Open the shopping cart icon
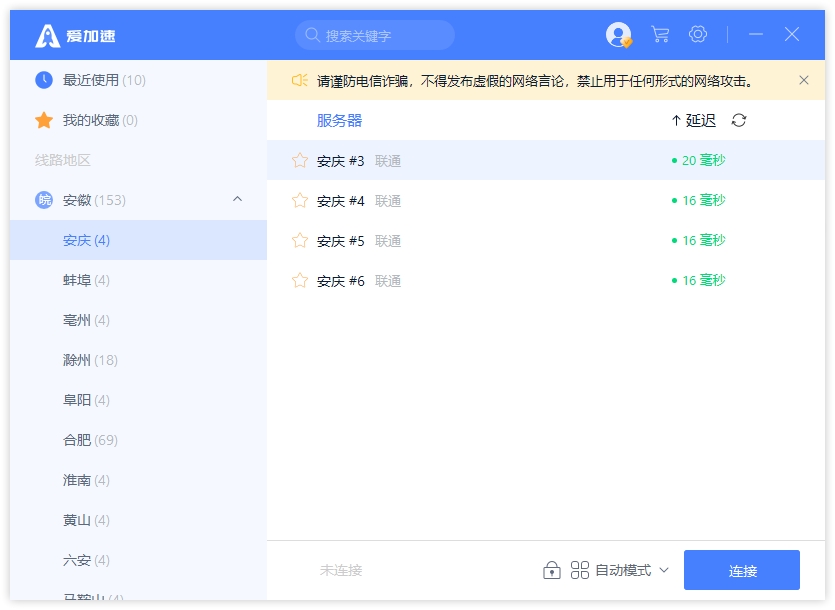The height and width of the screenshot is (610, 835). pos(660,35)
